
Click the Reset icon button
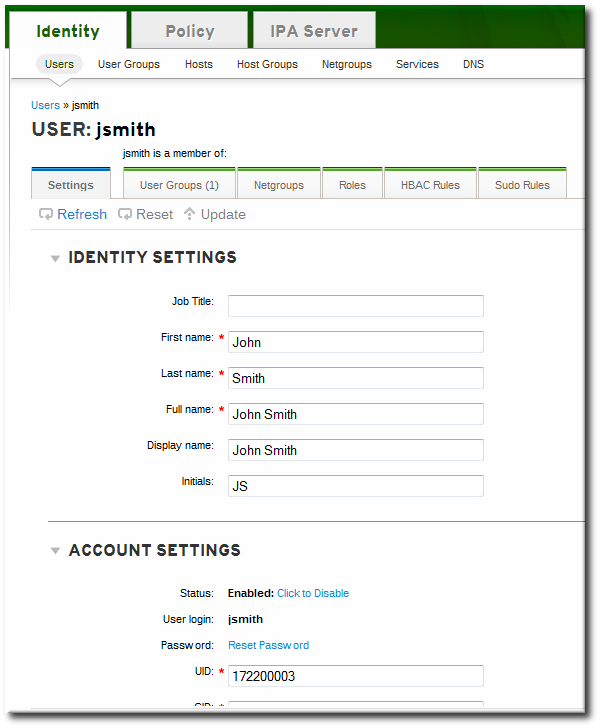125,214
